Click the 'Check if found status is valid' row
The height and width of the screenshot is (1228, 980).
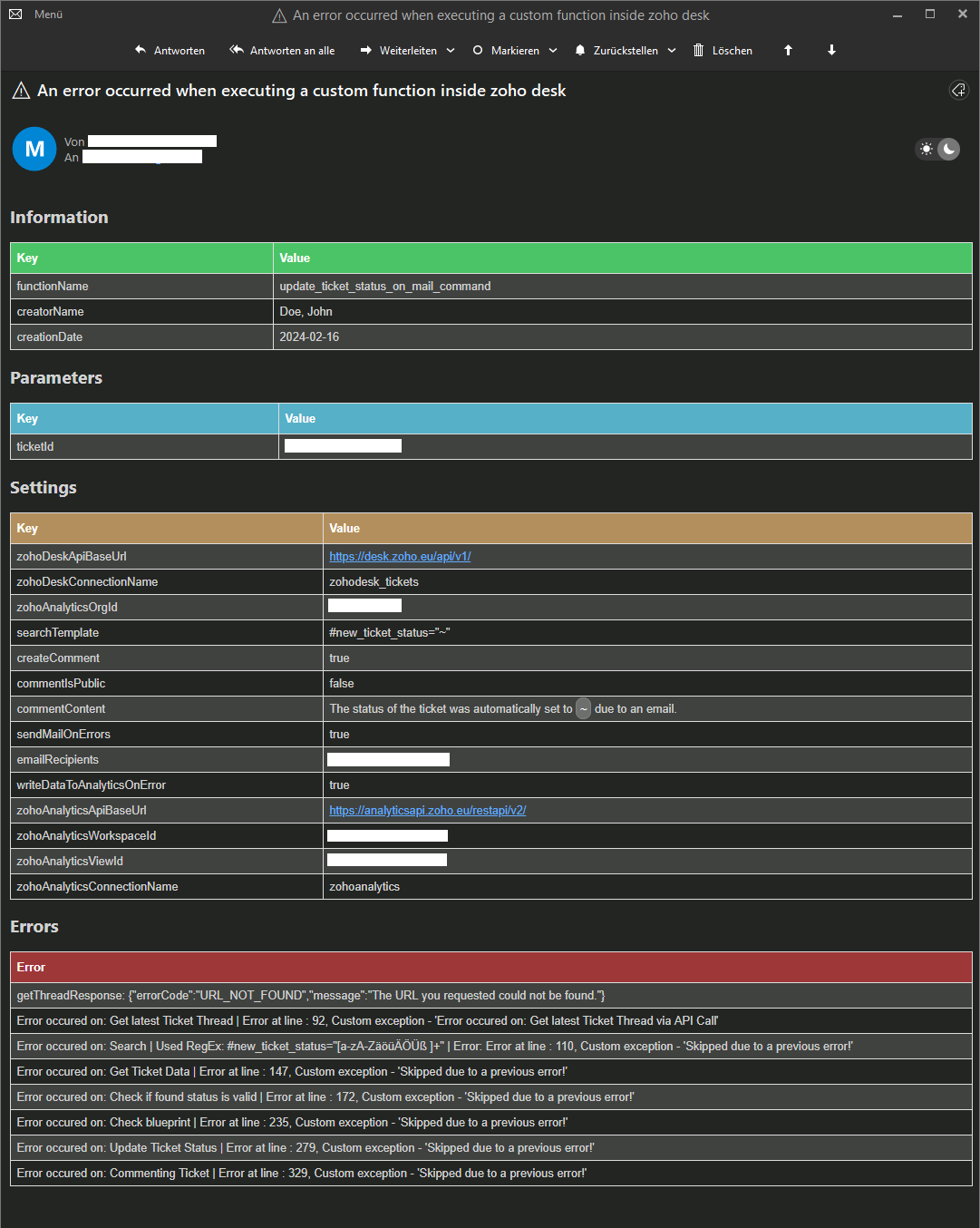pyautogui.click(x=491, y=1096)
